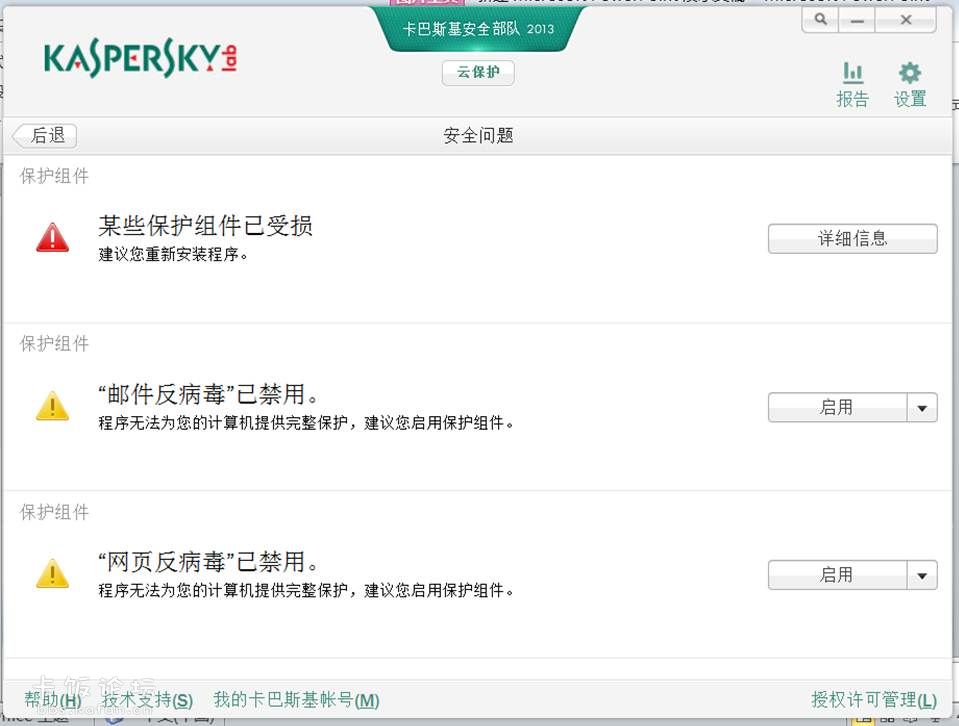Expand the dropdown arrow next to 邮件反病毒 启用

point(922,407)
